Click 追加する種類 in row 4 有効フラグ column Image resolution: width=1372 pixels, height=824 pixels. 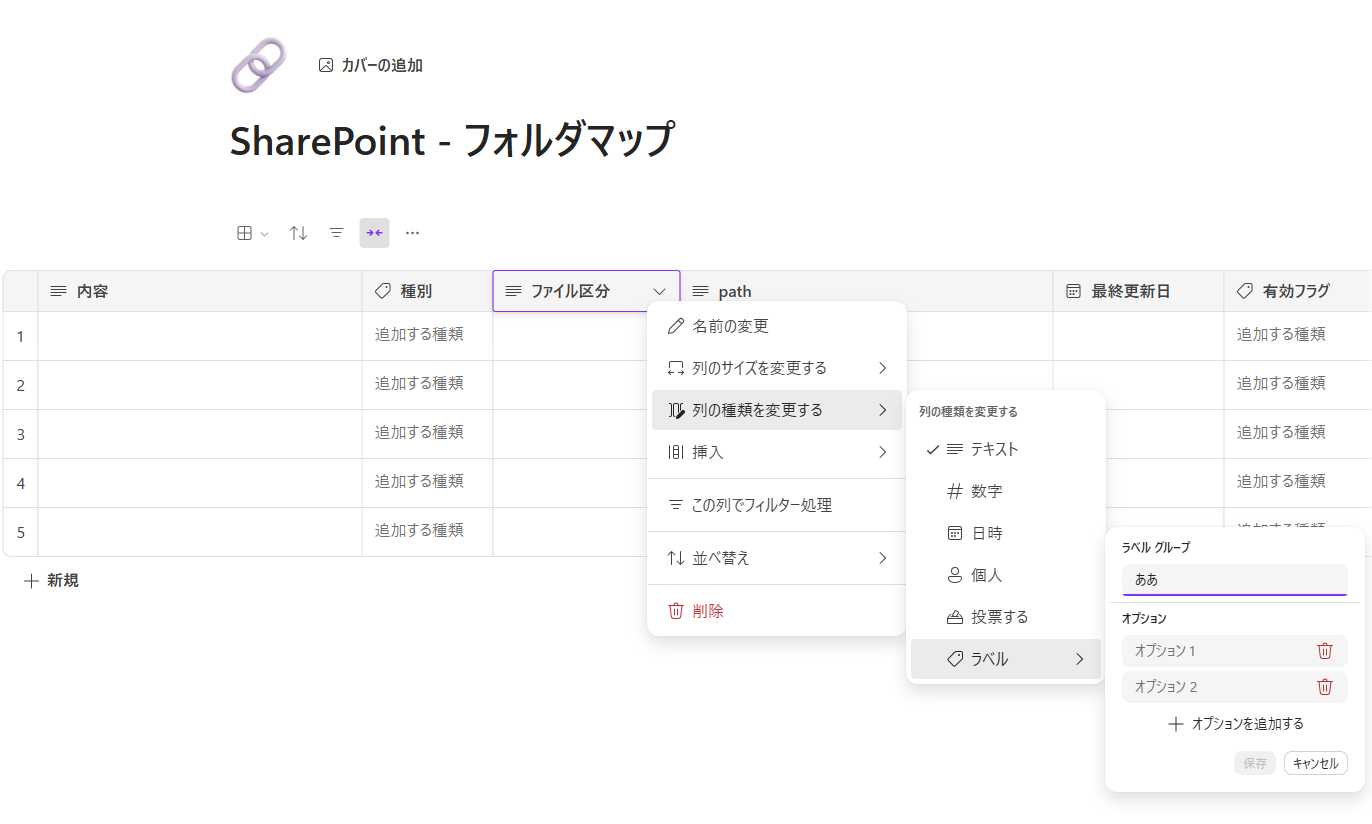1281,481
